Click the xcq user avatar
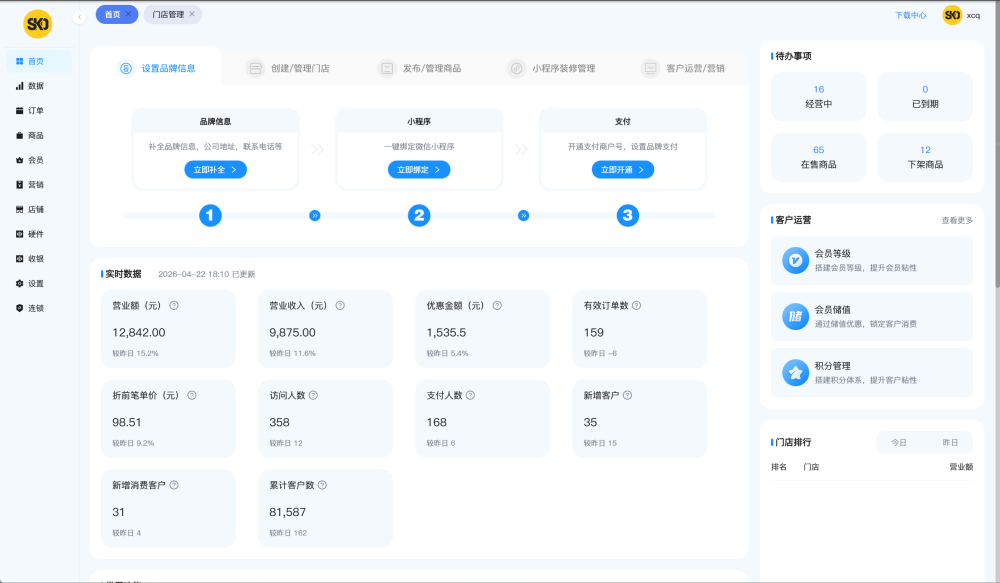The image size is (1000, 583). click(952, 15)
